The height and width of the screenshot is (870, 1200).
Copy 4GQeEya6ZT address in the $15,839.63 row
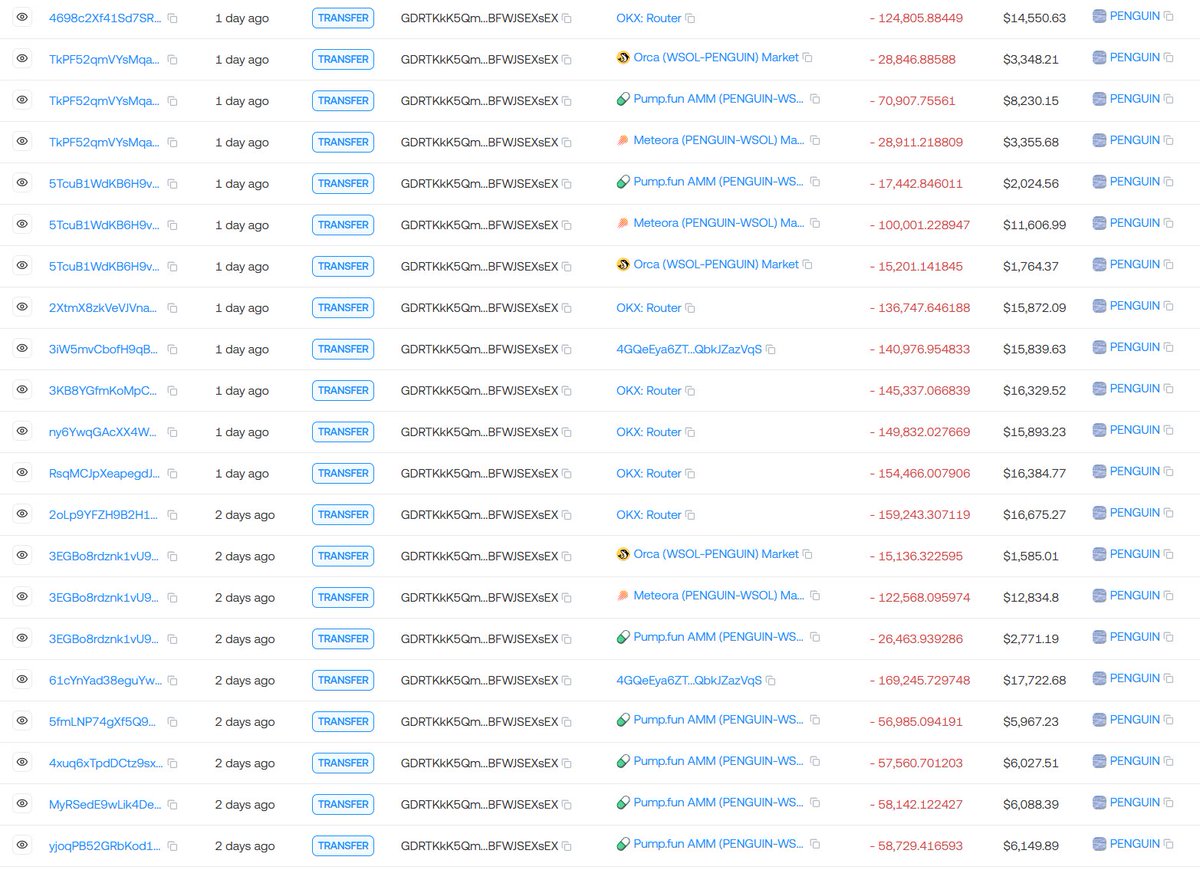coord(771,349)
